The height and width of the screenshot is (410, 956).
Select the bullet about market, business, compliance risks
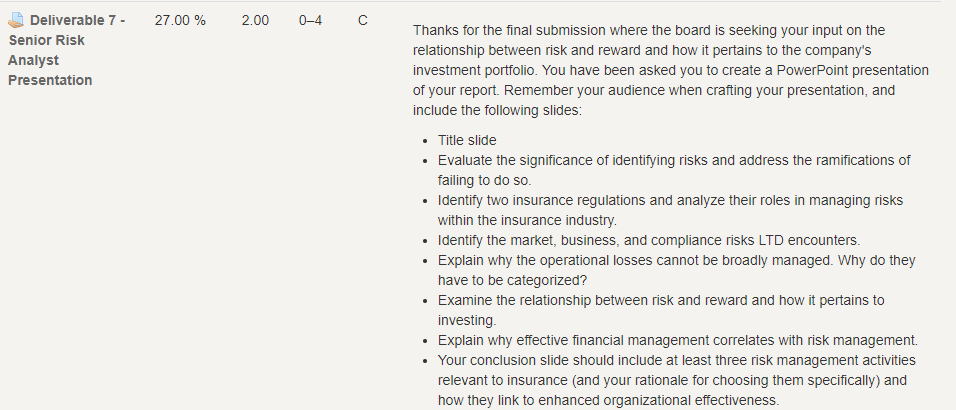click(x=649, y=240)
